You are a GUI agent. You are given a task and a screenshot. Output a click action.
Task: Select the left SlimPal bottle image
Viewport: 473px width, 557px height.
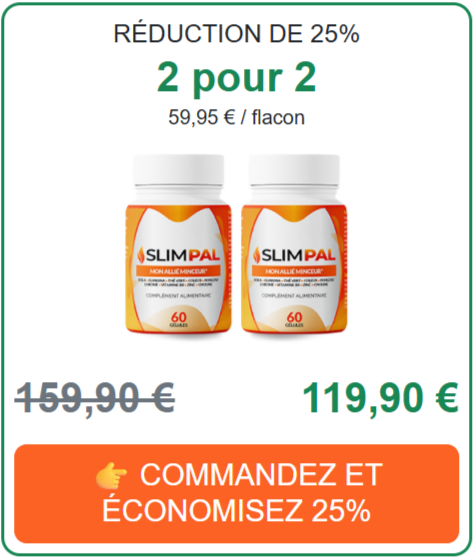[178, 243]
